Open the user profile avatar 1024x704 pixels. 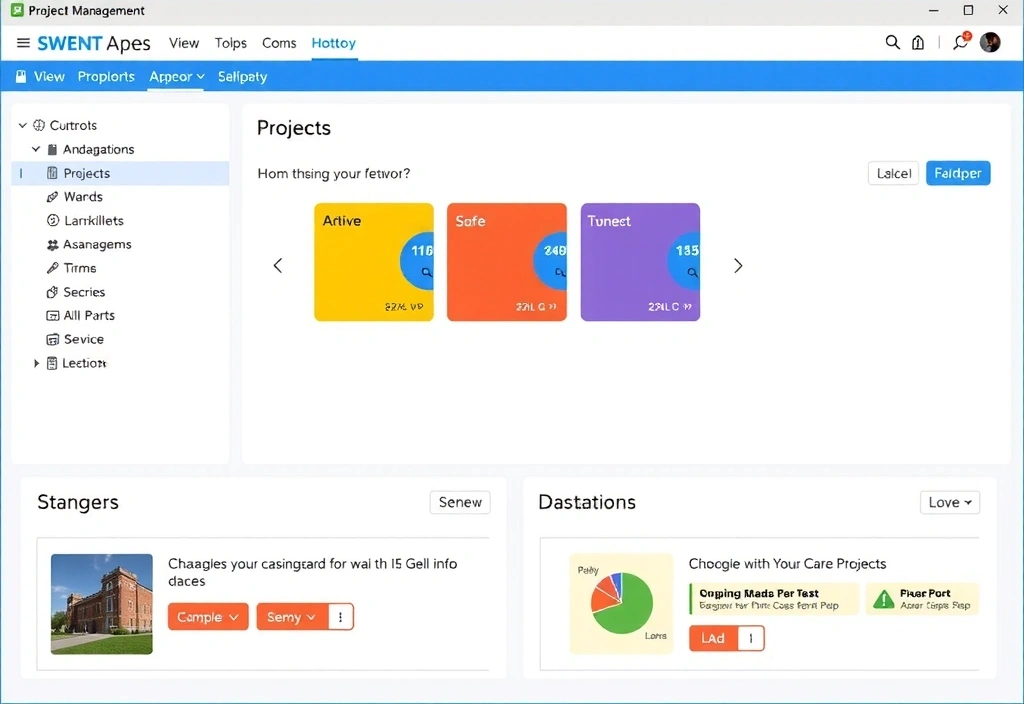[990, 42]
